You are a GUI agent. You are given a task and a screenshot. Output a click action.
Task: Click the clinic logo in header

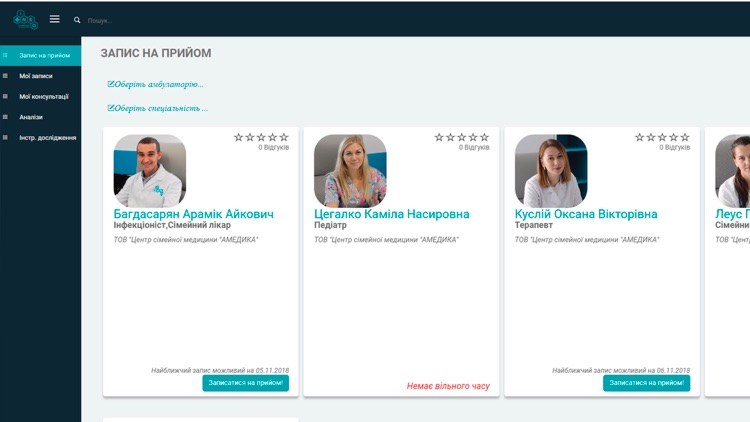pyautogui.click(x=25, y=20)
